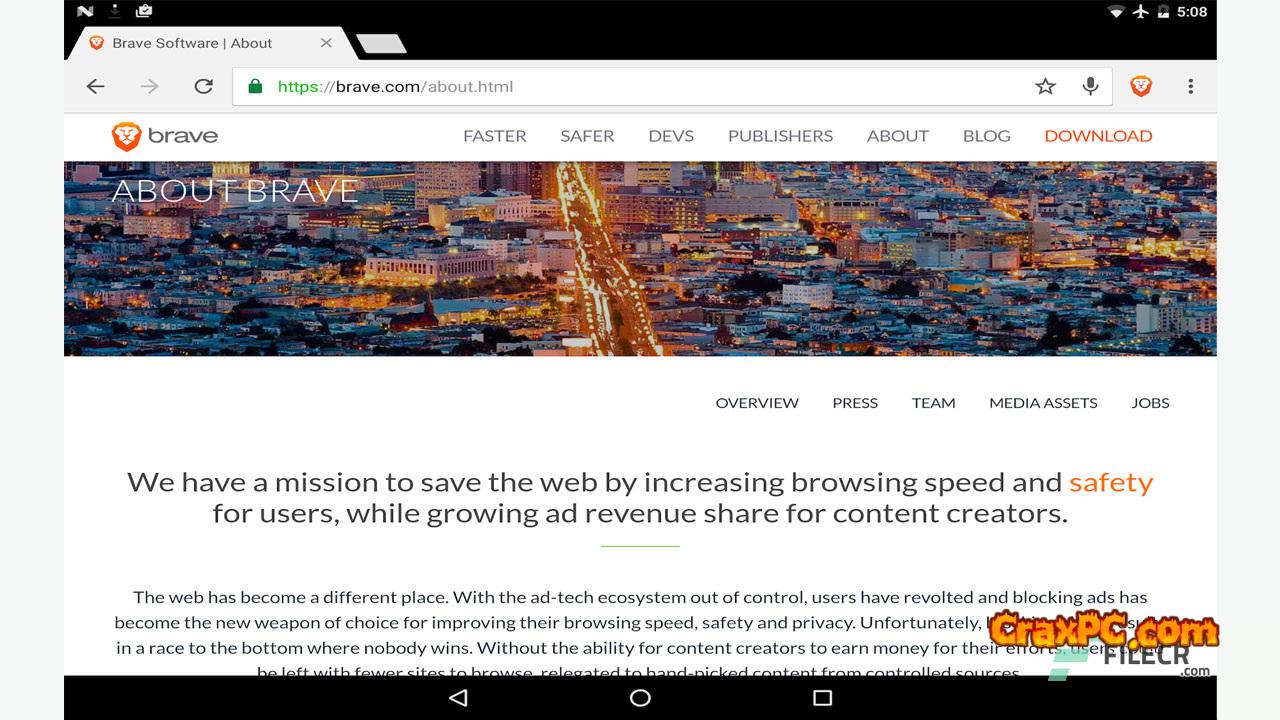This screenshot has width=1280, height=720.
Task: Click the brave.com address bar
Action: pyautogui.click(x=640, y=86)
